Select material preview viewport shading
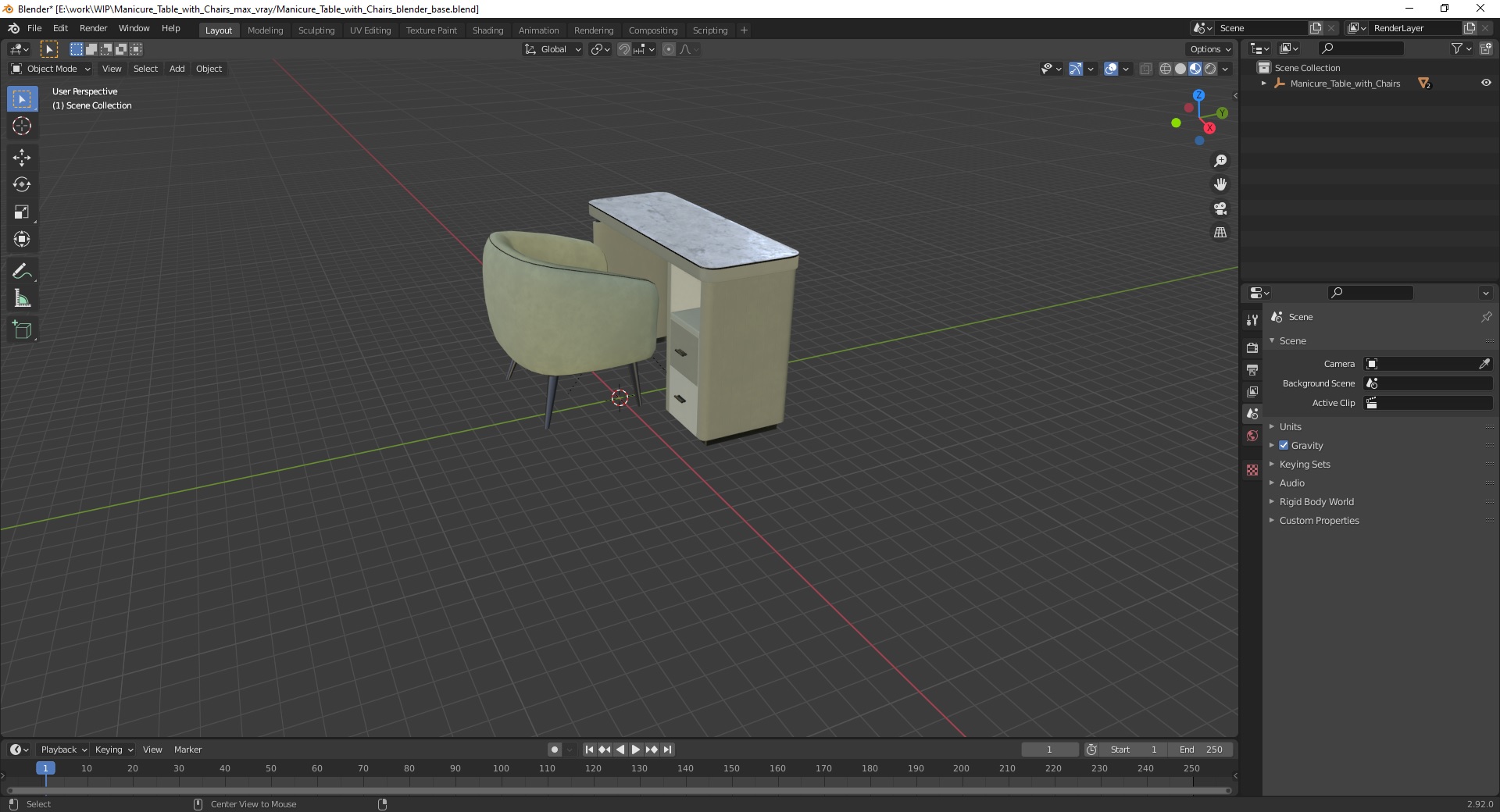The image size is (1500, 812). (x=1195, y=69)
